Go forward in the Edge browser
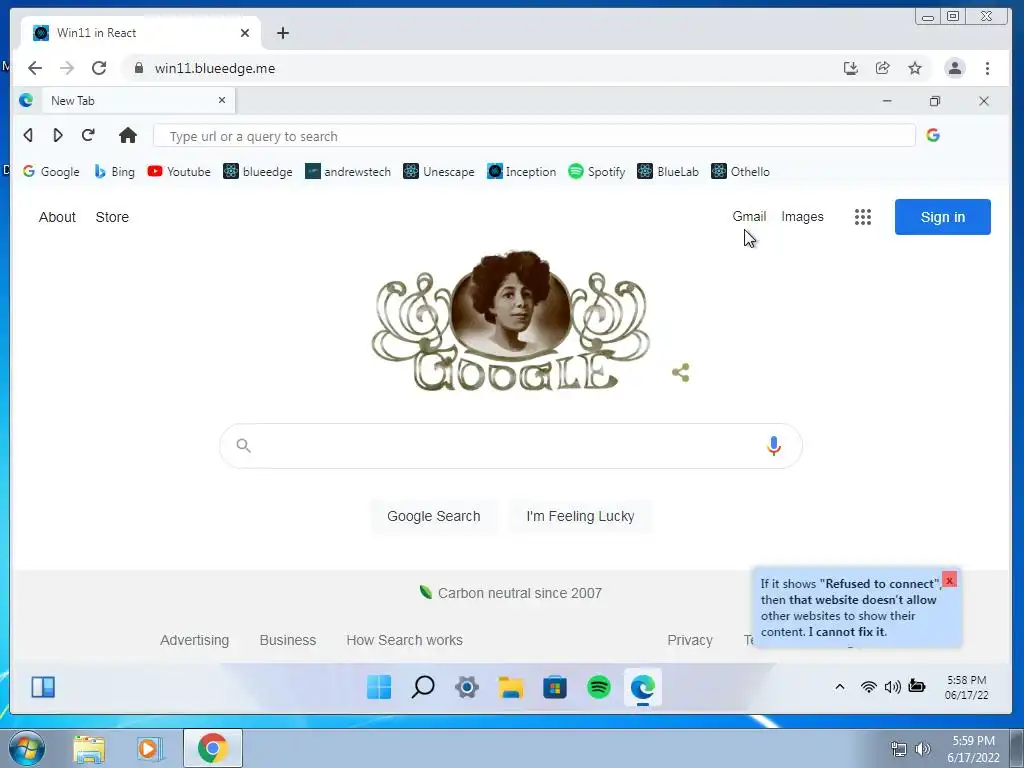This screenshot has height=768, width=1024. tap(57, 135)
